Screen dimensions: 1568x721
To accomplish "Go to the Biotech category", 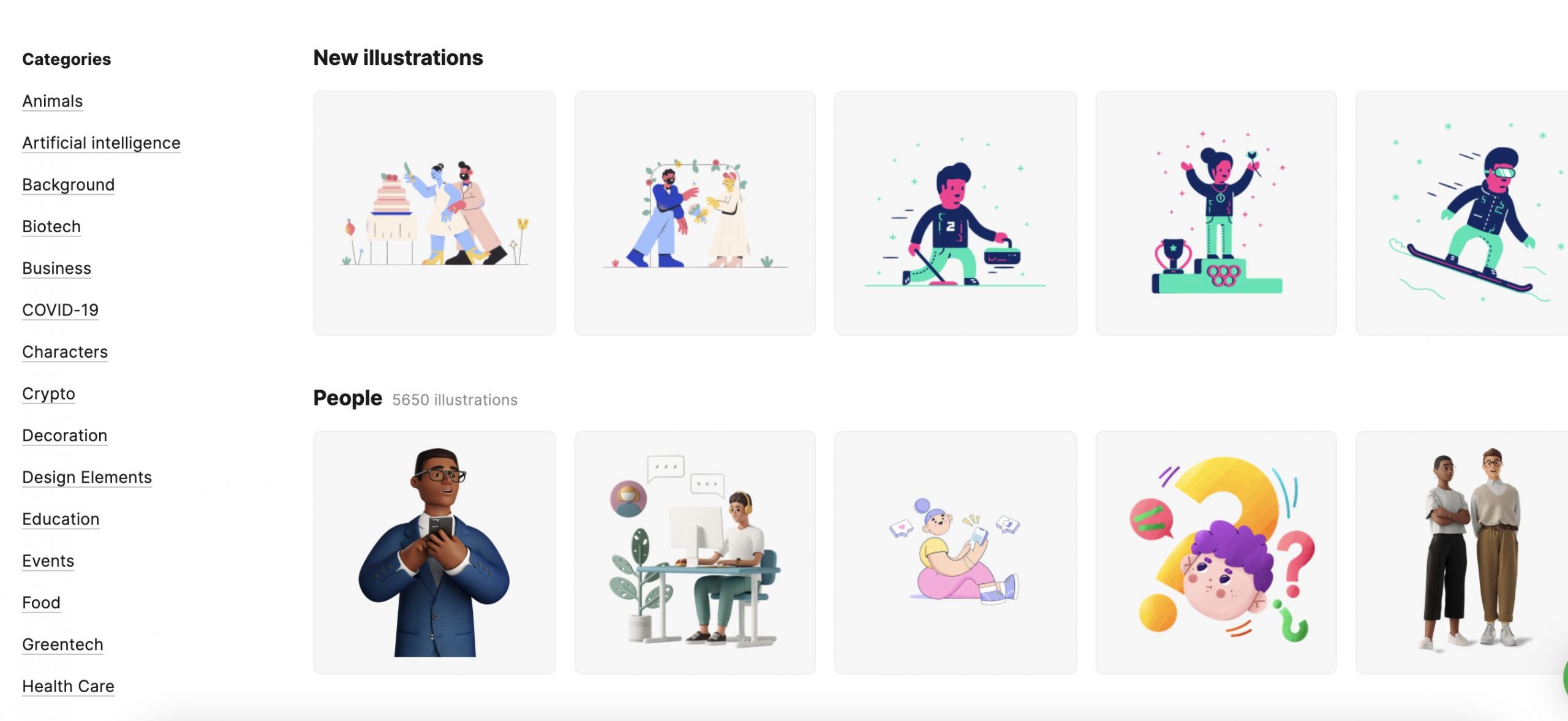I will coord(51,227).
